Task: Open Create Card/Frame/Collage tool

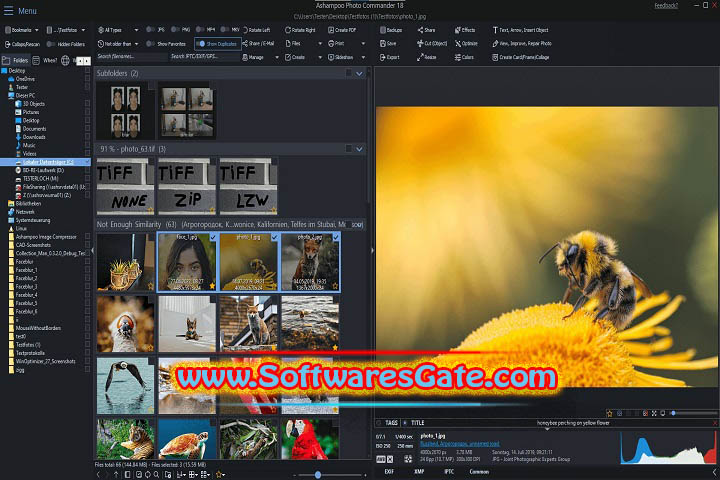Action: point(520,57)
